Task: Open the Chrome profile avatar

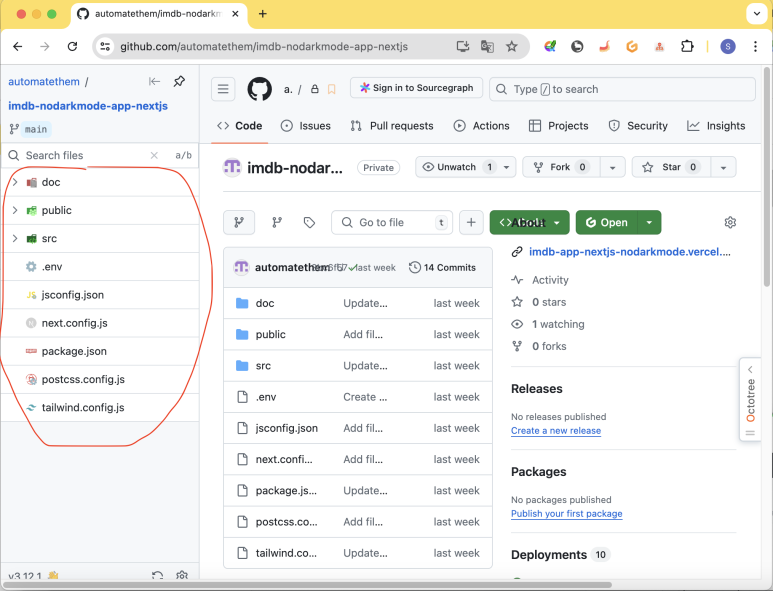Action: (x=728, y=46)
